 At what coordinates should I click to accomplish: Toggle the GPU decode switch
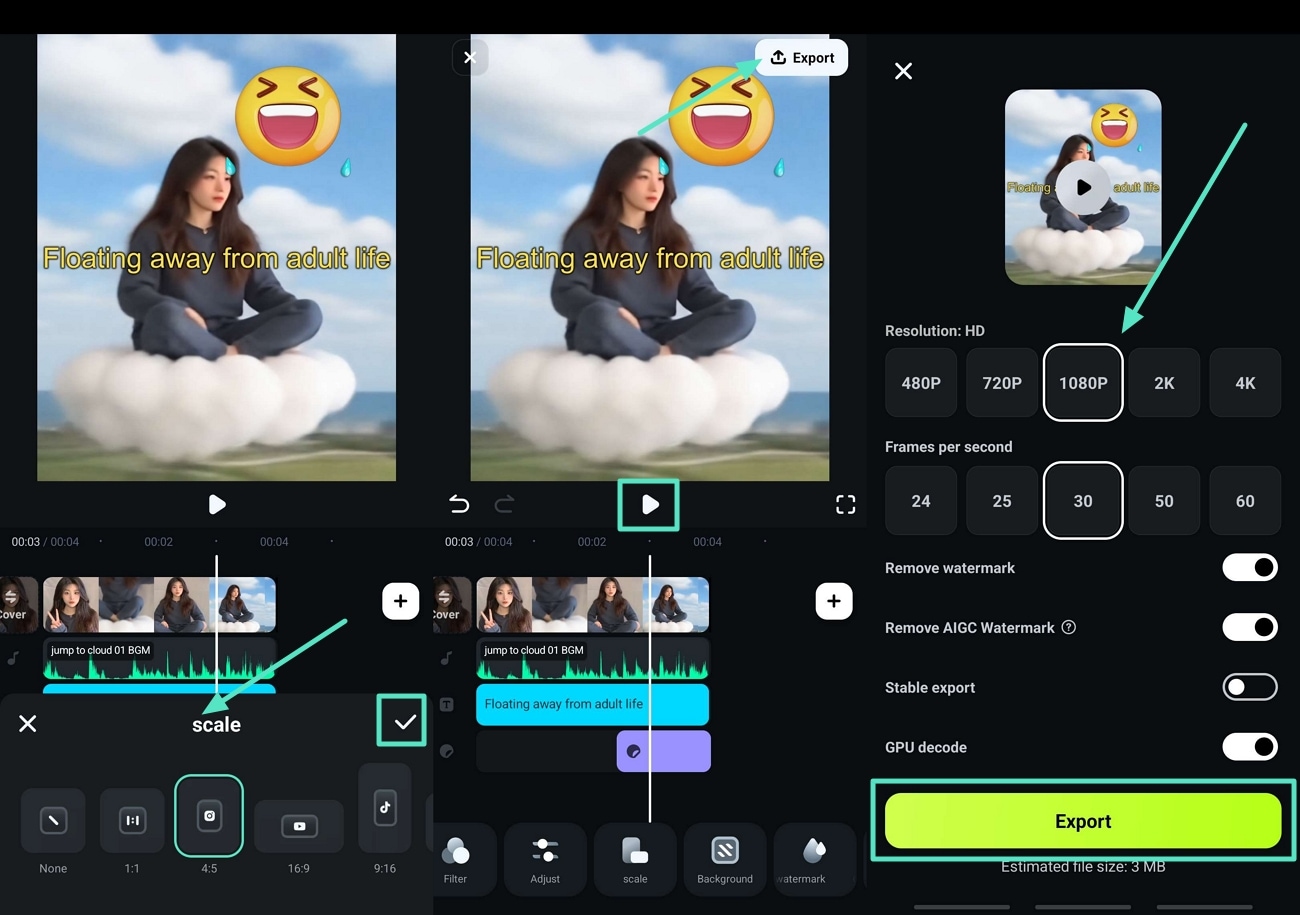point(1250,747)
